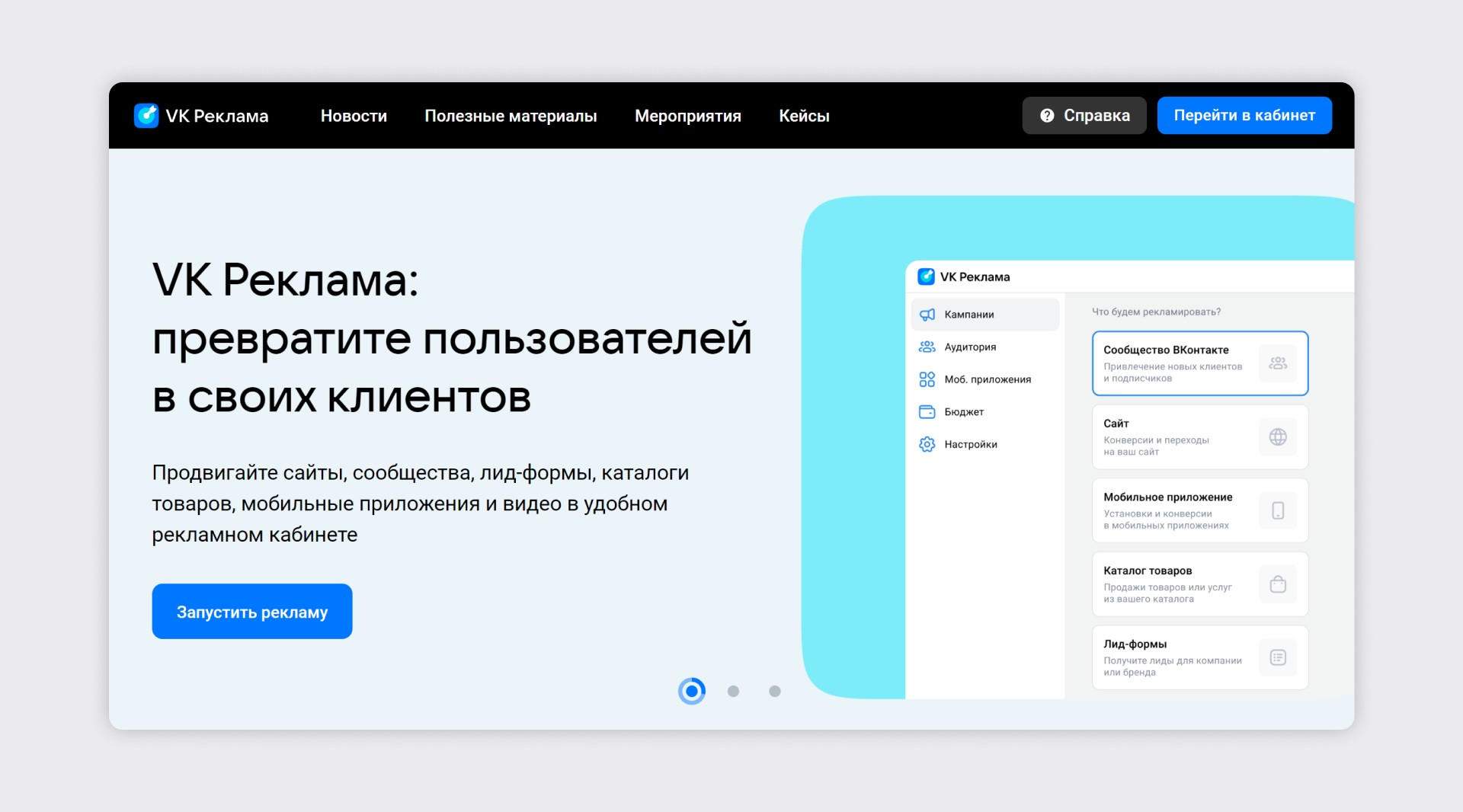Click the Каталог товаров title text
Image resolution: width=1463 pixels, height=812 pixels.
coord(1148,571)
